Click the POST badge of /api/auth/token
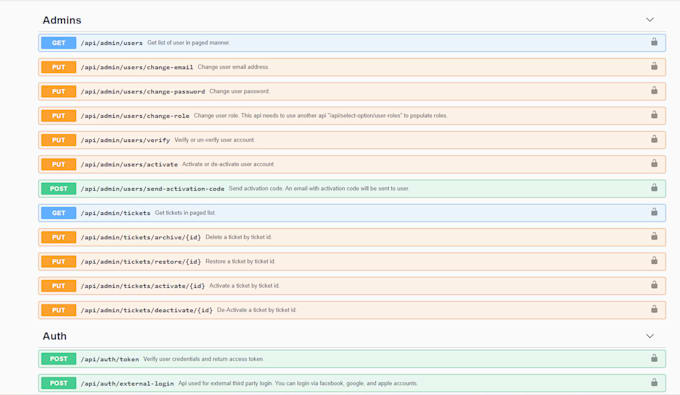The image size is (680, 395). [59, 359]
